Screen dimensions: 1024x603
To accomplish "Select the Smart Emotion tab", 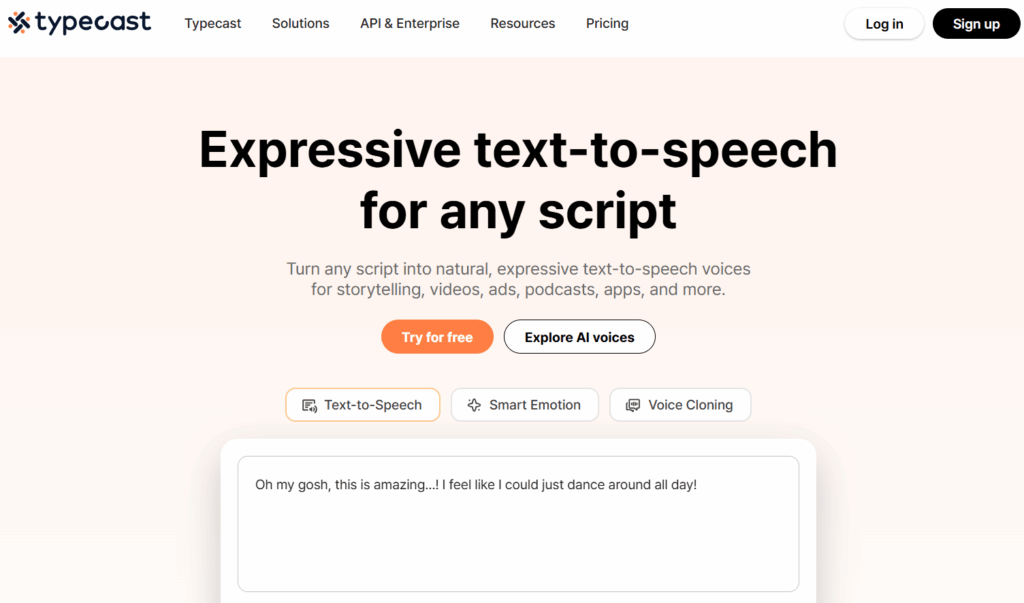I will pos(524,405).
